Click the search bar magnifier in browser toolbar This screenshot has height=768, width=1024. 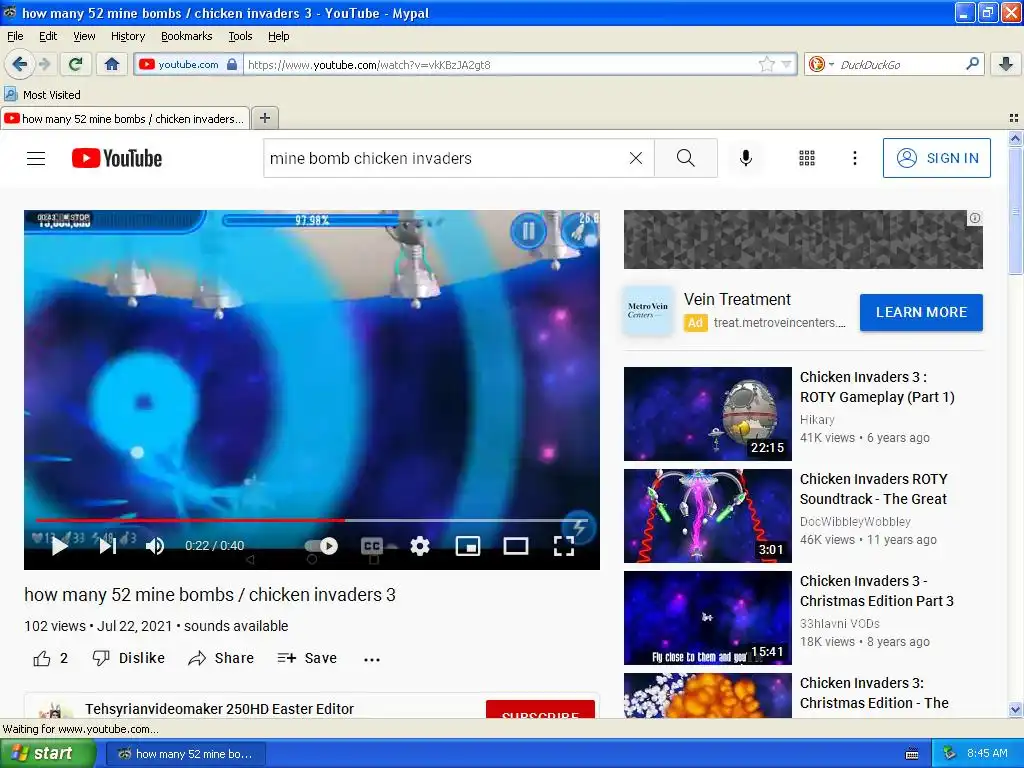point(972,63)
